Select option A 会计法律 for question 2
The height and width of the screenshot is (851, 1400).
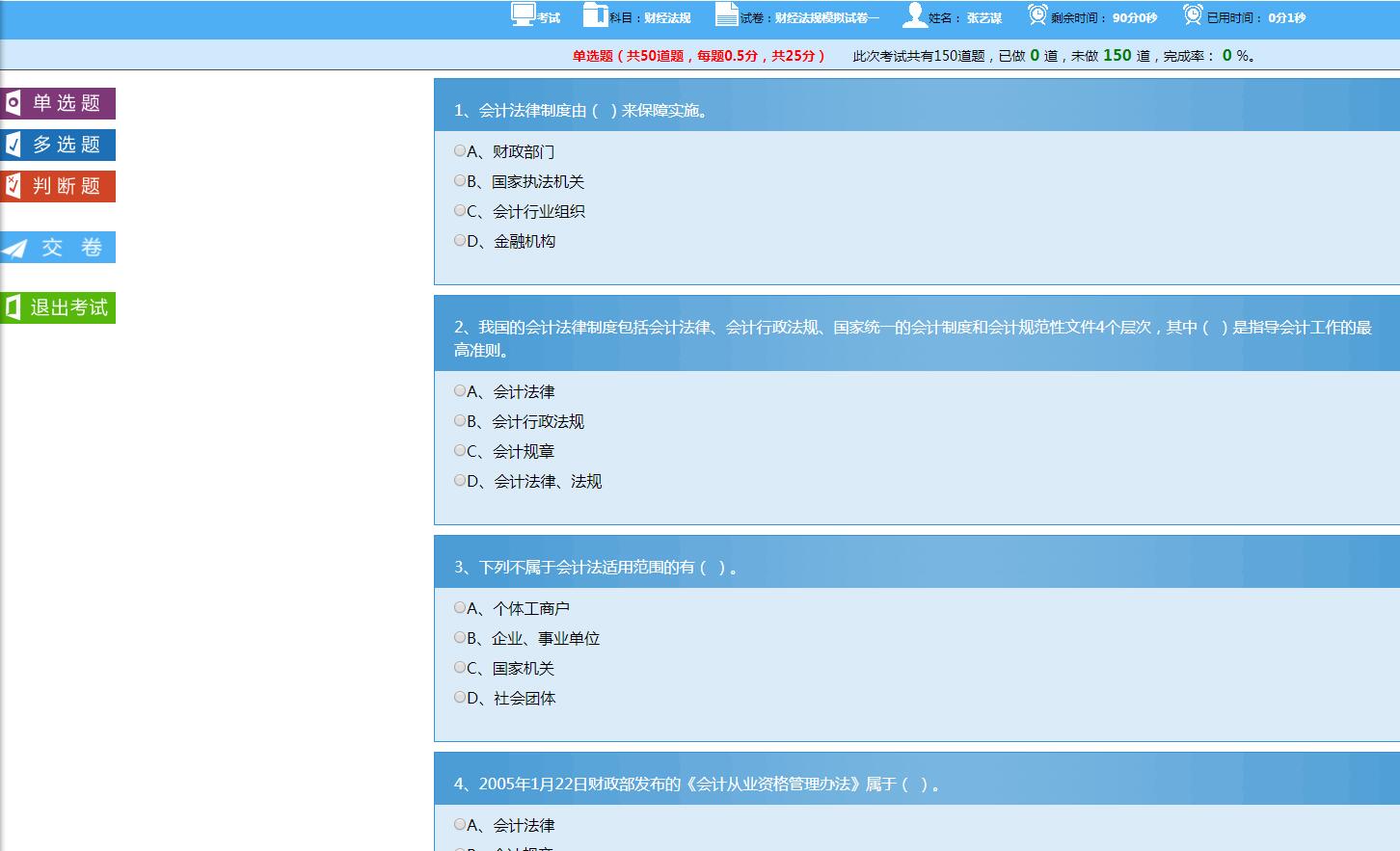point(460,391)
